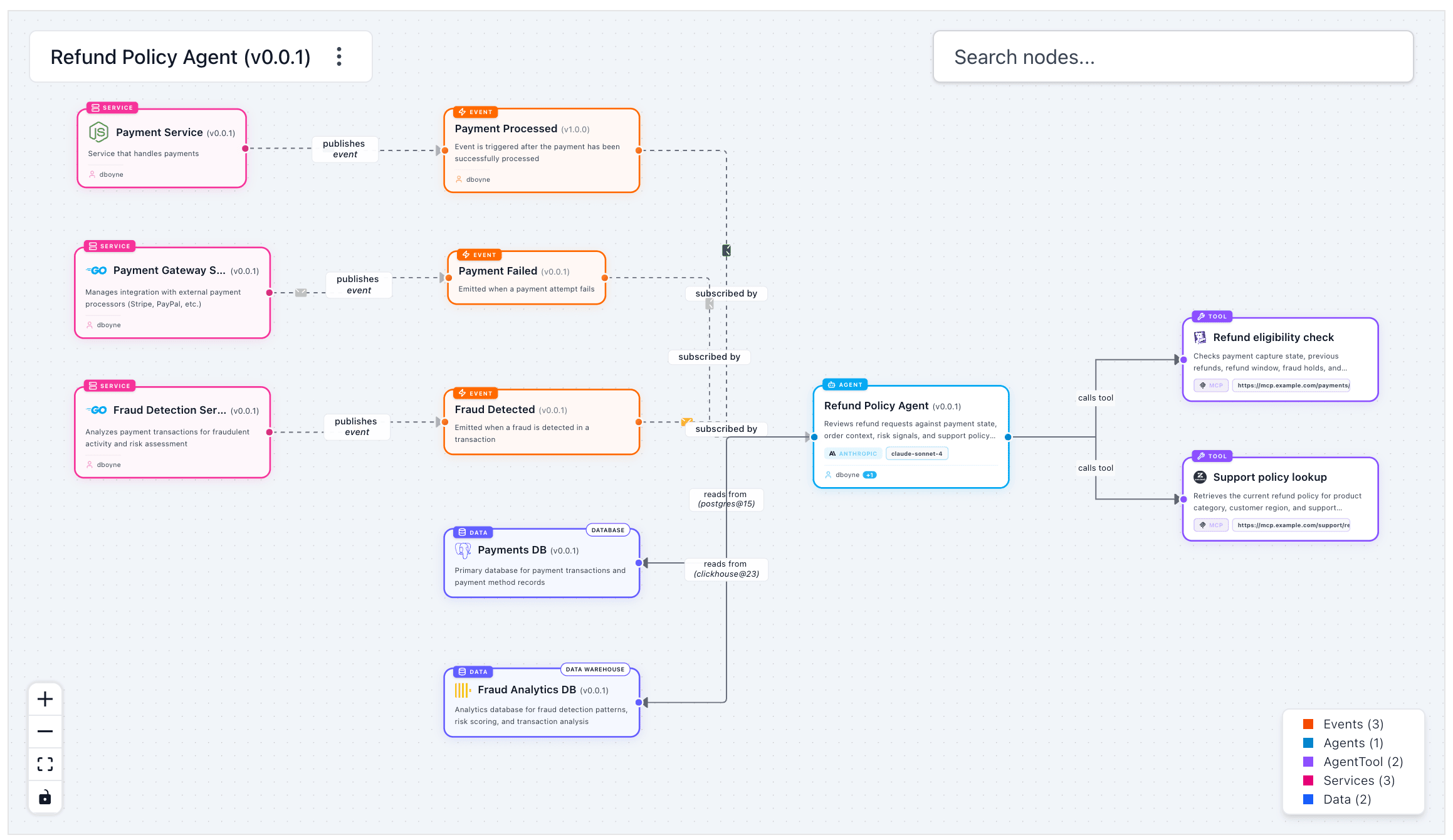1453x840 pixels.
Task: Zoom in with the plus button
Action: click(45, 699)
